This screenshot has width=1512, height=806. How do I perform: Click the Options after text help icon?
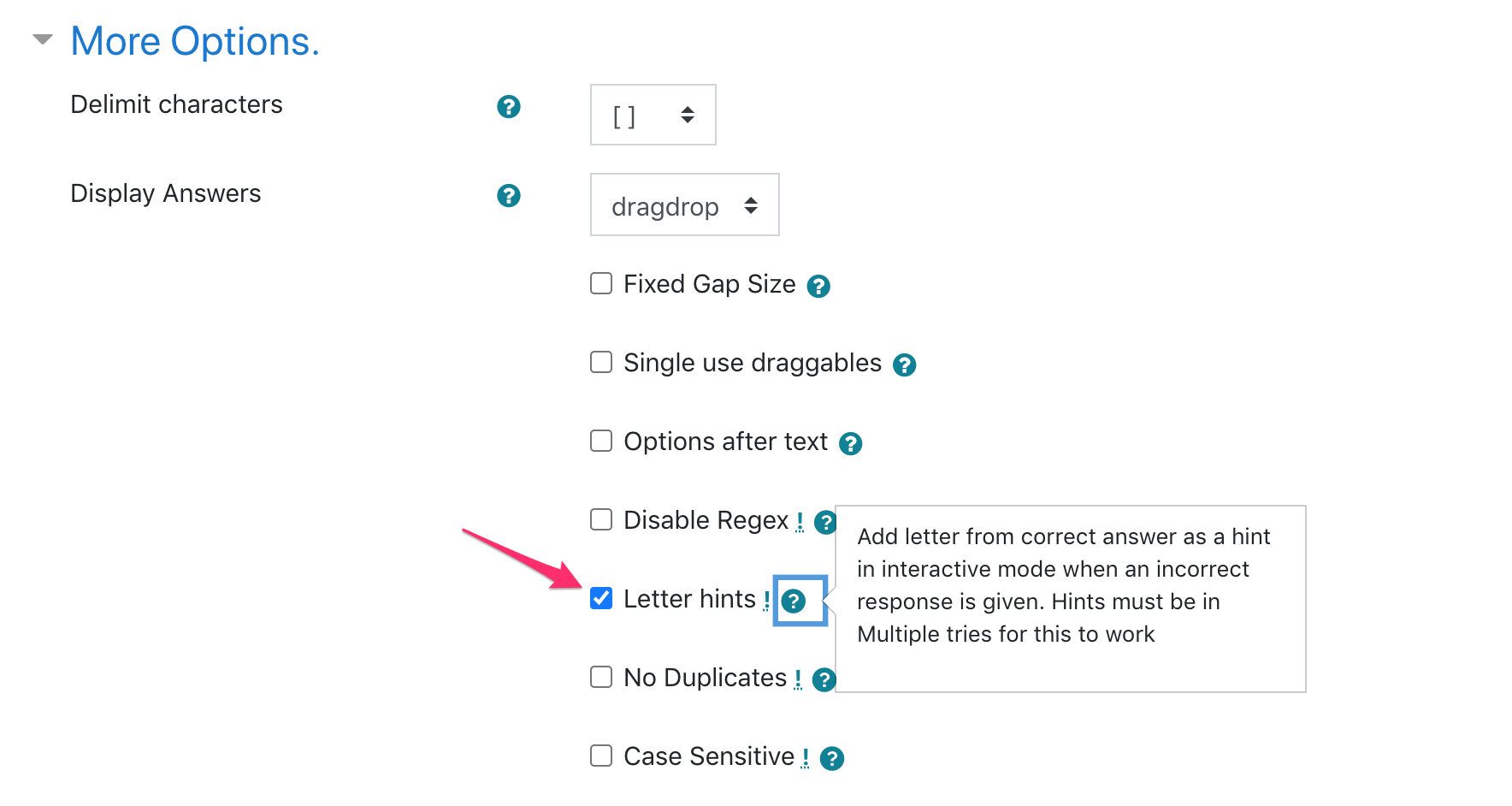click(850, 443)
